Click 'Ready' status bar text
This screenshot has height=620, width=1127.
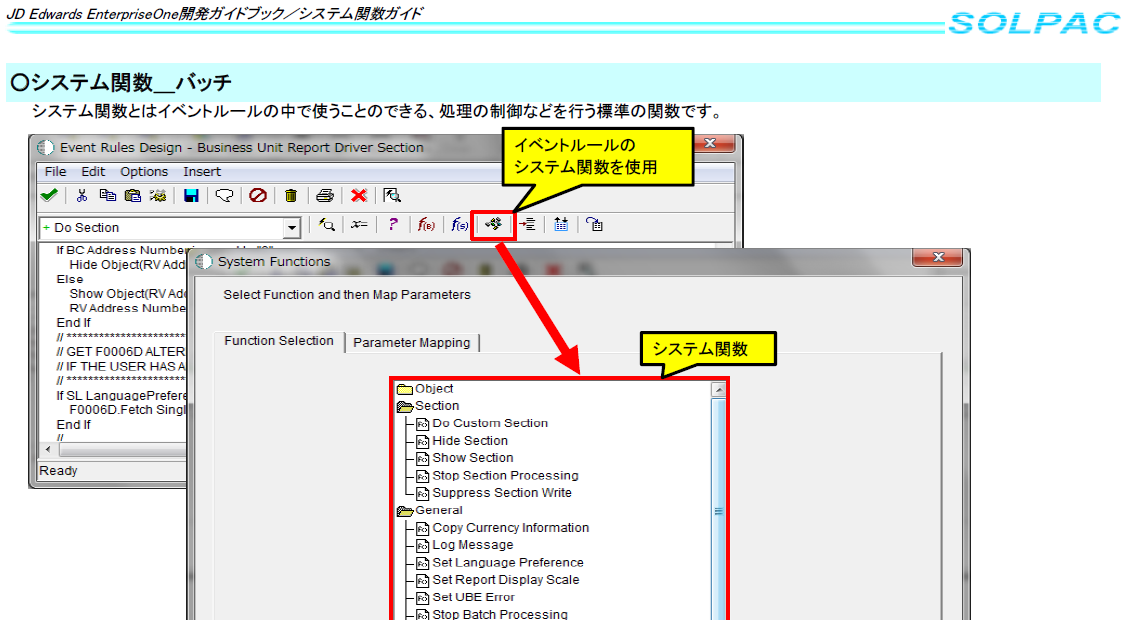(x=58, y=471)
